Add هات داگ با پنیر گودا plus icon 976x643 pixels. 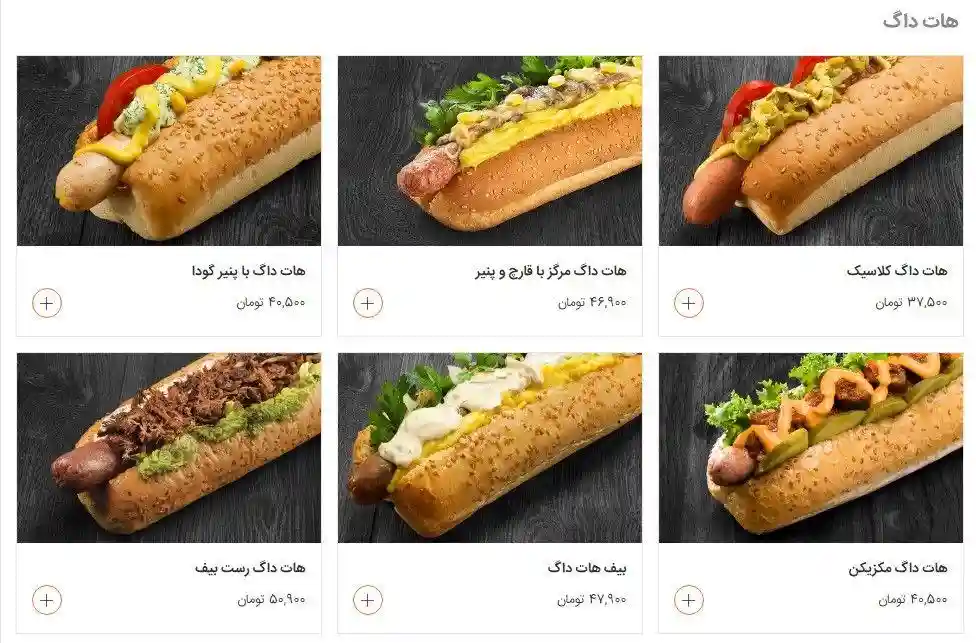47,303
